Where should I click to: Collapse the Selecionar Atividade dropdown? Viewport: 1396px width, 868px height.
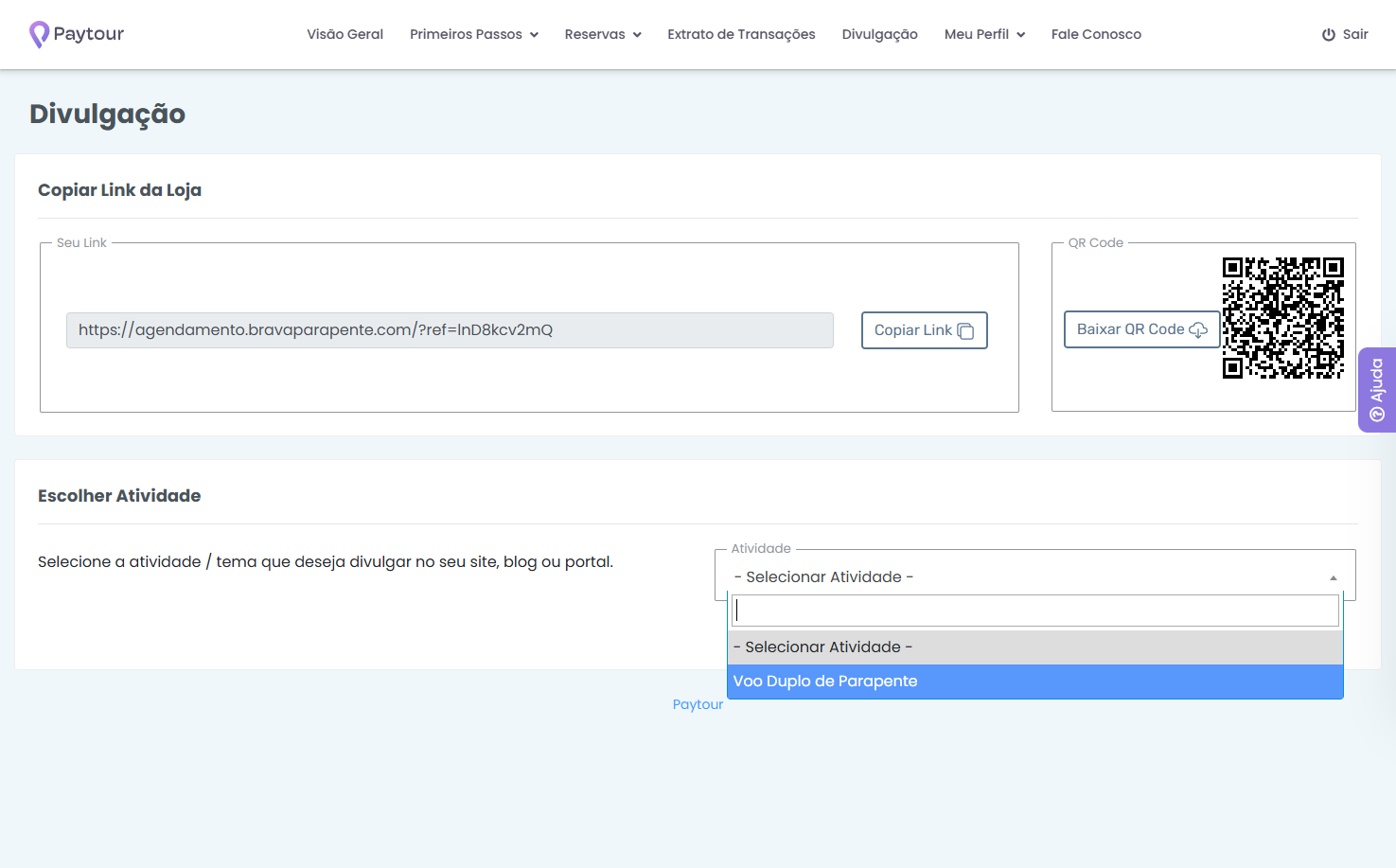click(x=1035, y=576)
